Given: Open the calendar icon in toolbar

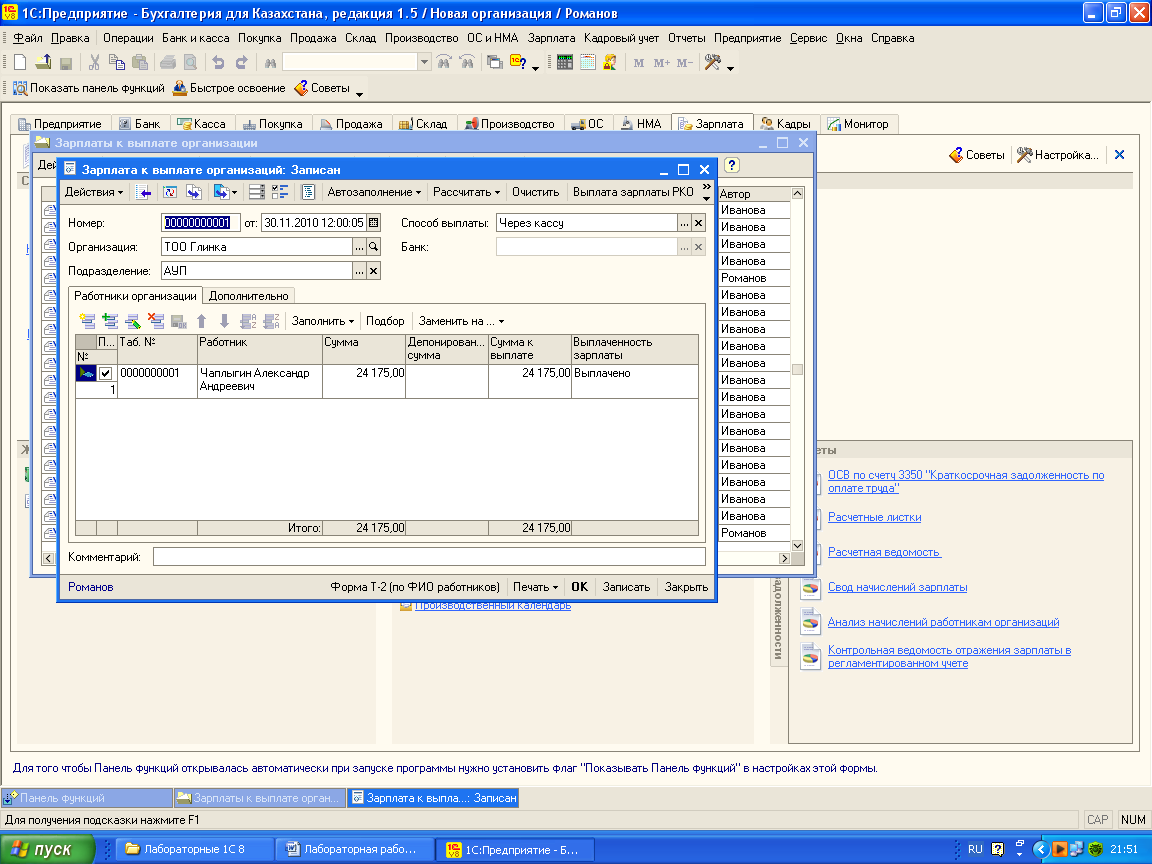Looking at the screenshot, I should (x=587, y=62).
